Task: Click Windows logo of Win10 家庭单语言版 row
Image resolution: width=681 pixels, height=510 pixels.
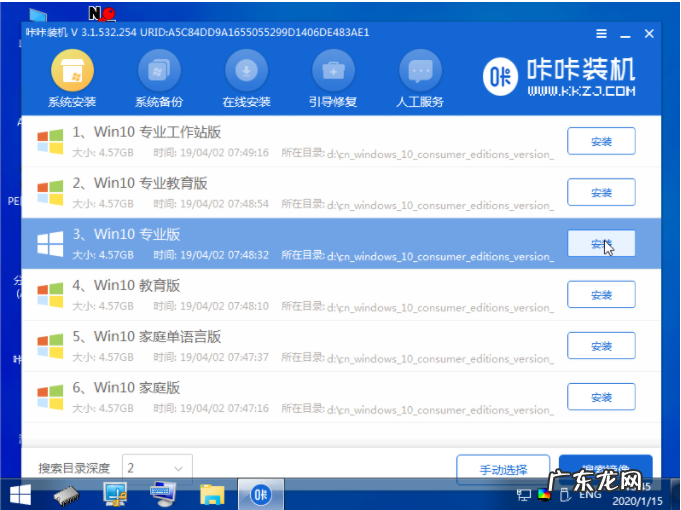Action: [50, 346]
